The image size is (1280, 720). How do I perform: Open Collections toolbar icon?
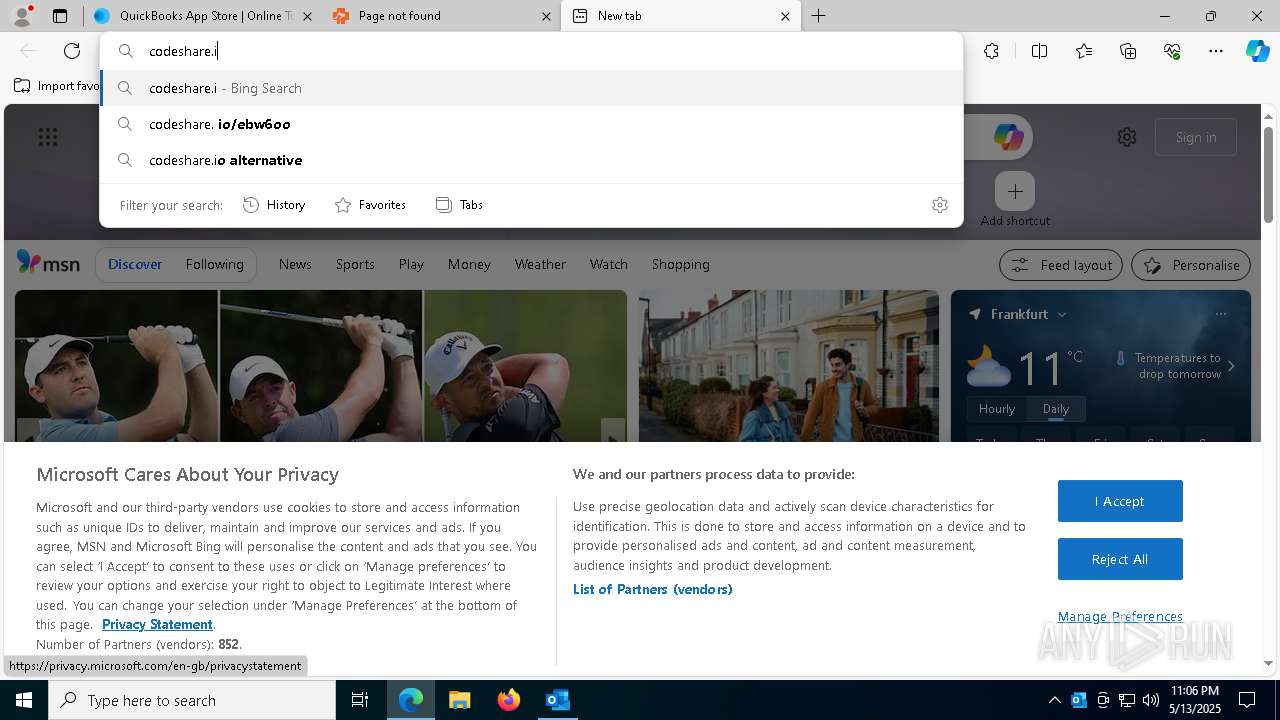(1128, 51)
